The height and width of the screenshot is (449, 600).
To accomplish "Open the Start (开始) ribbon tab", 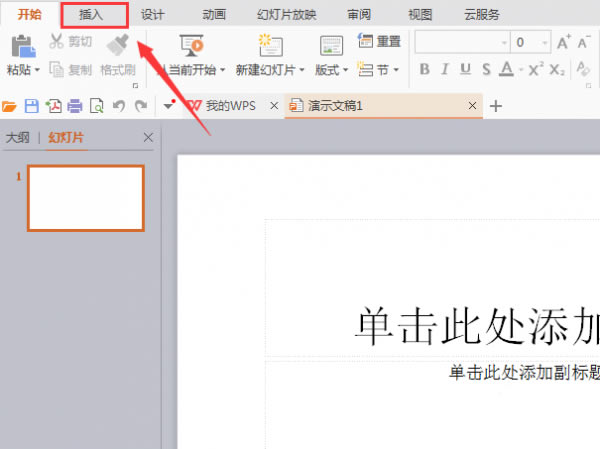I will point(29,15).
